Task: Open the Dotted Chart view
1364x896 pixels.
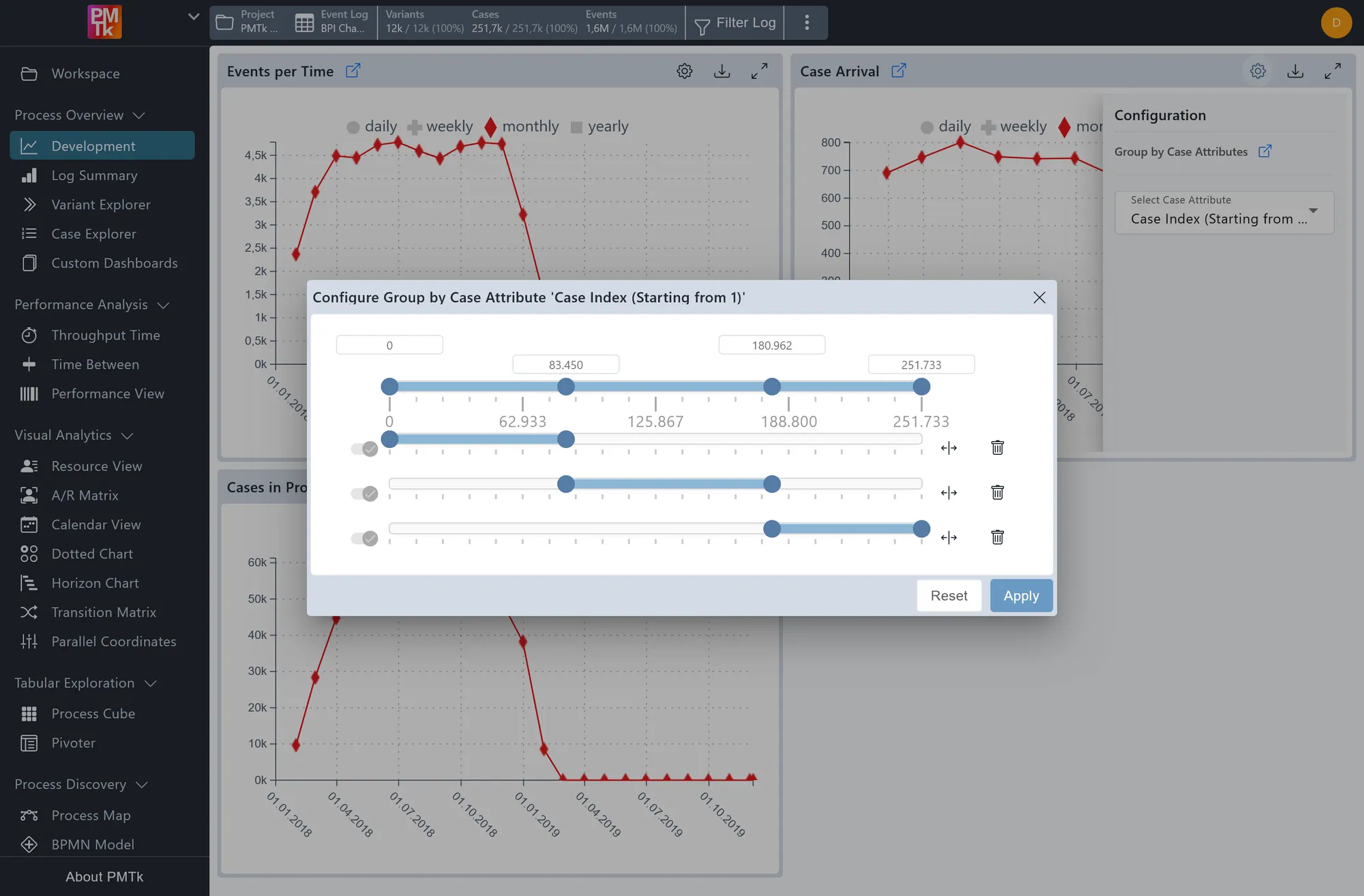Action: [x=102, y=554]
